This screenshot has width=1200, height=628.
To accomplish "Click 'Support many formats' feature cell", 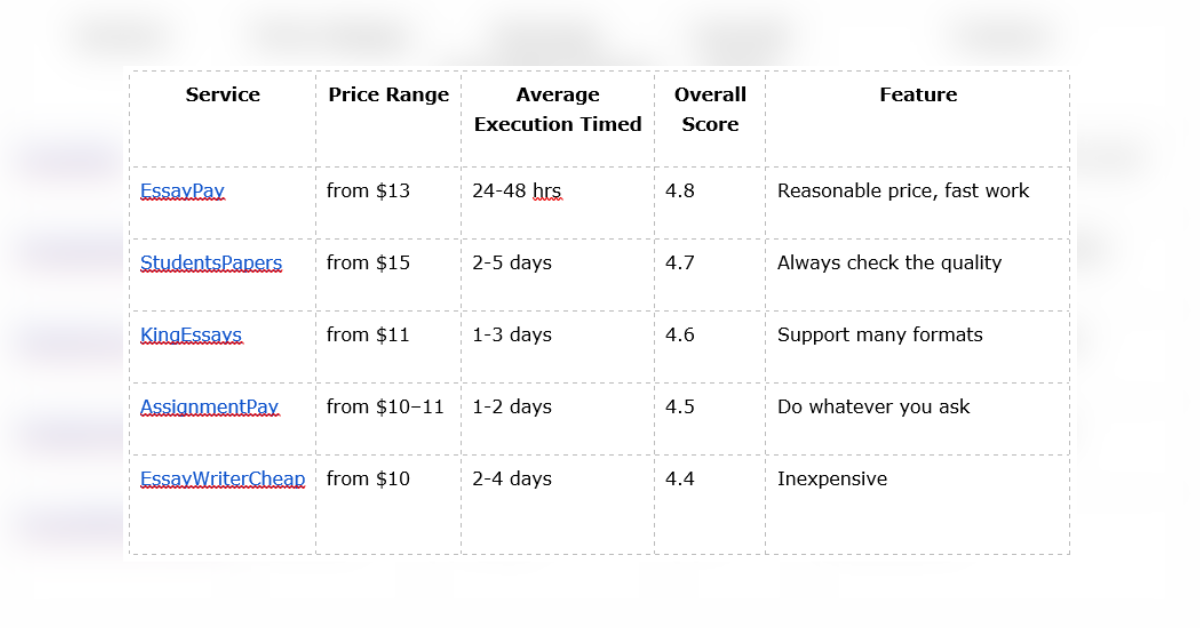I will (880, 335).
